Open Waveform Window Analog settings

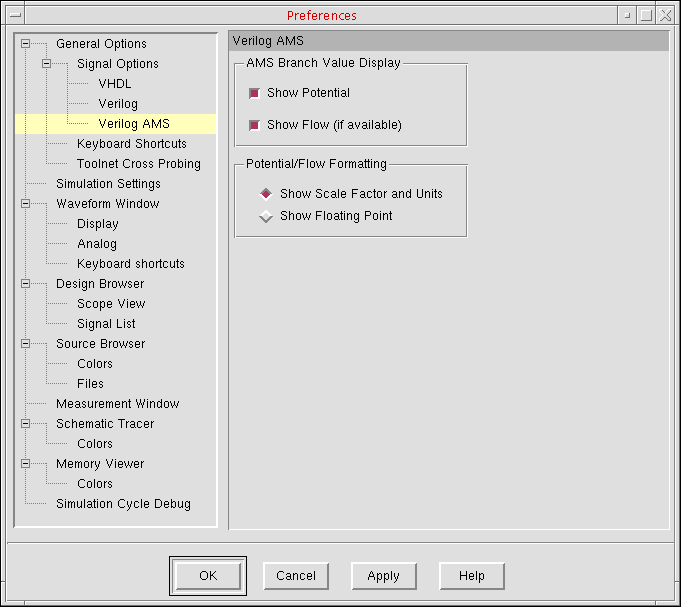tap(97, 244)
